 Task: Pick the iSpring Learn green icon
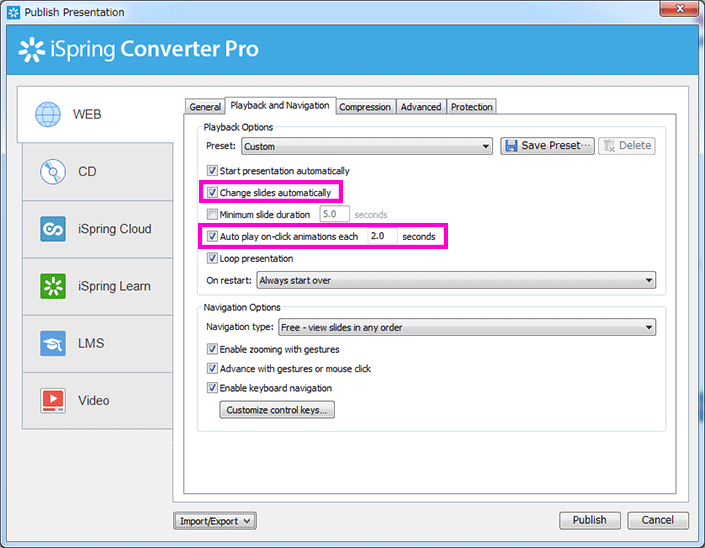(x=53, y=286)
